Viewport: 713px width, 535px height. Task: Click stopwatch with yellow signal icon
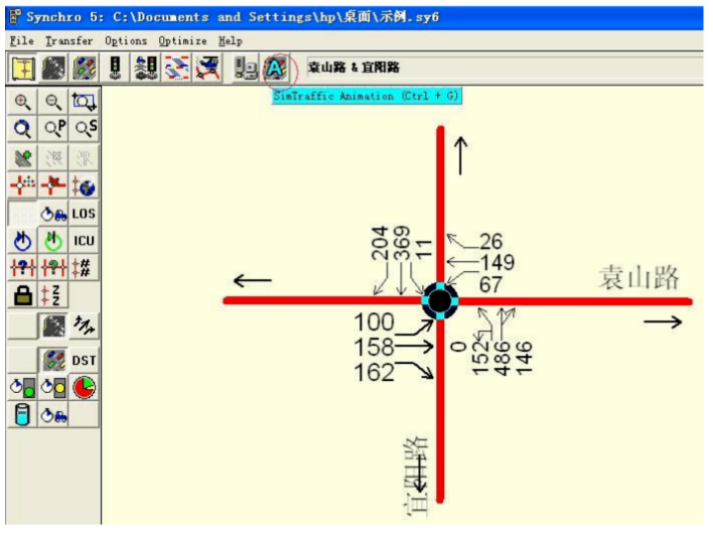click(53, 388)
